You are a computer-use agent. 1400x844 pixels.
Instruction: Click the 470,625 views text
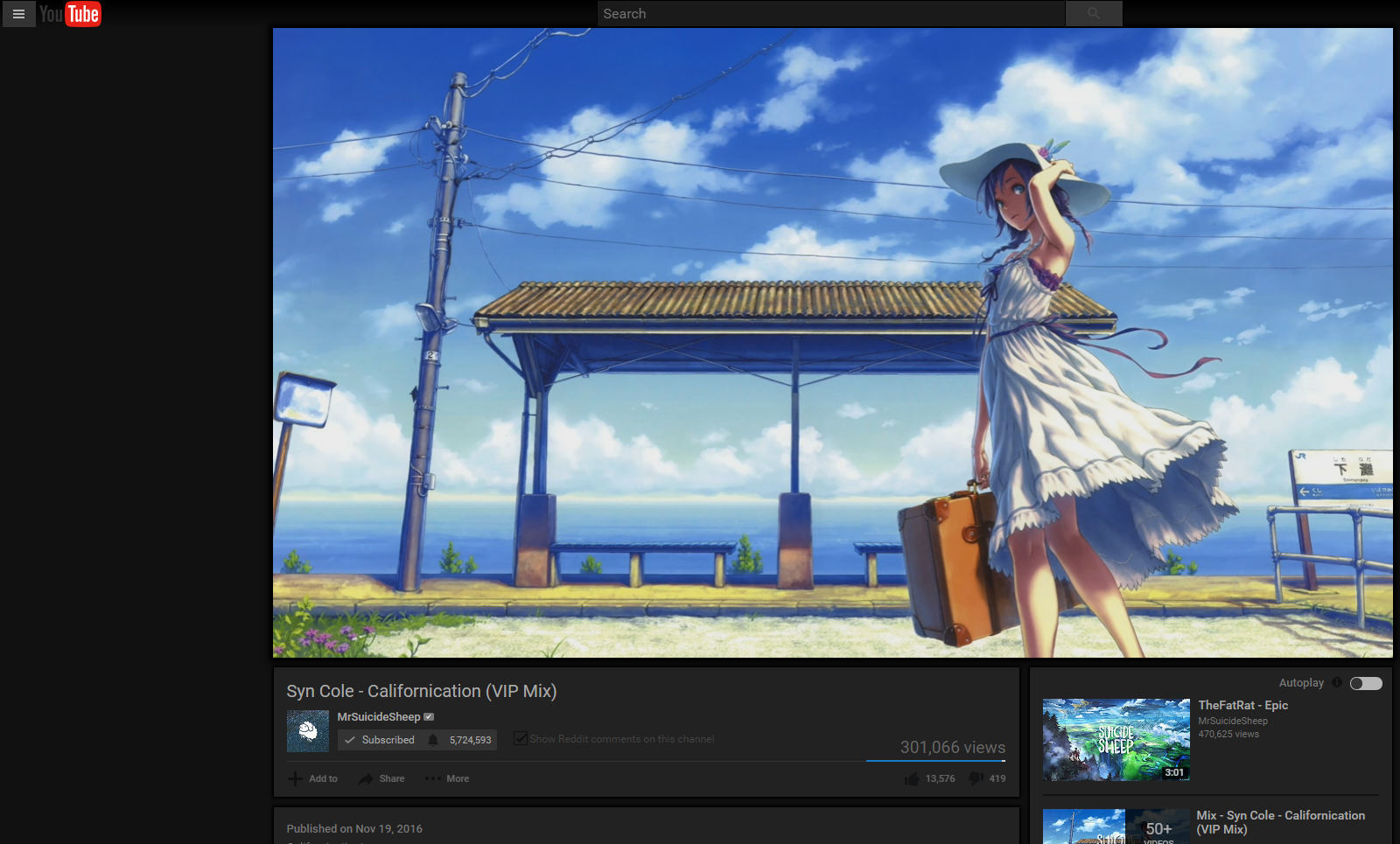[1228, 734]
